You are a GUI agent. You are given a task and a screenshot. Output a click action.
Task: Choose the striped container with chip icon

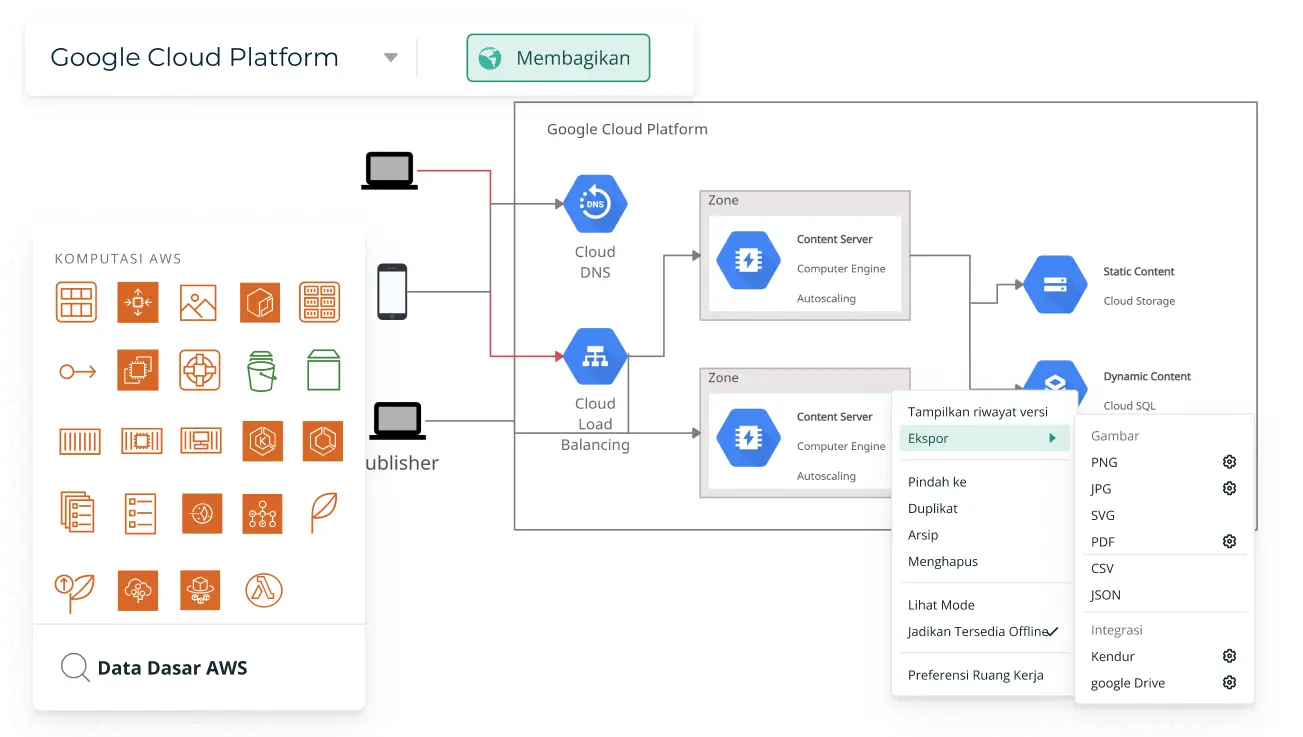(141, 441)
